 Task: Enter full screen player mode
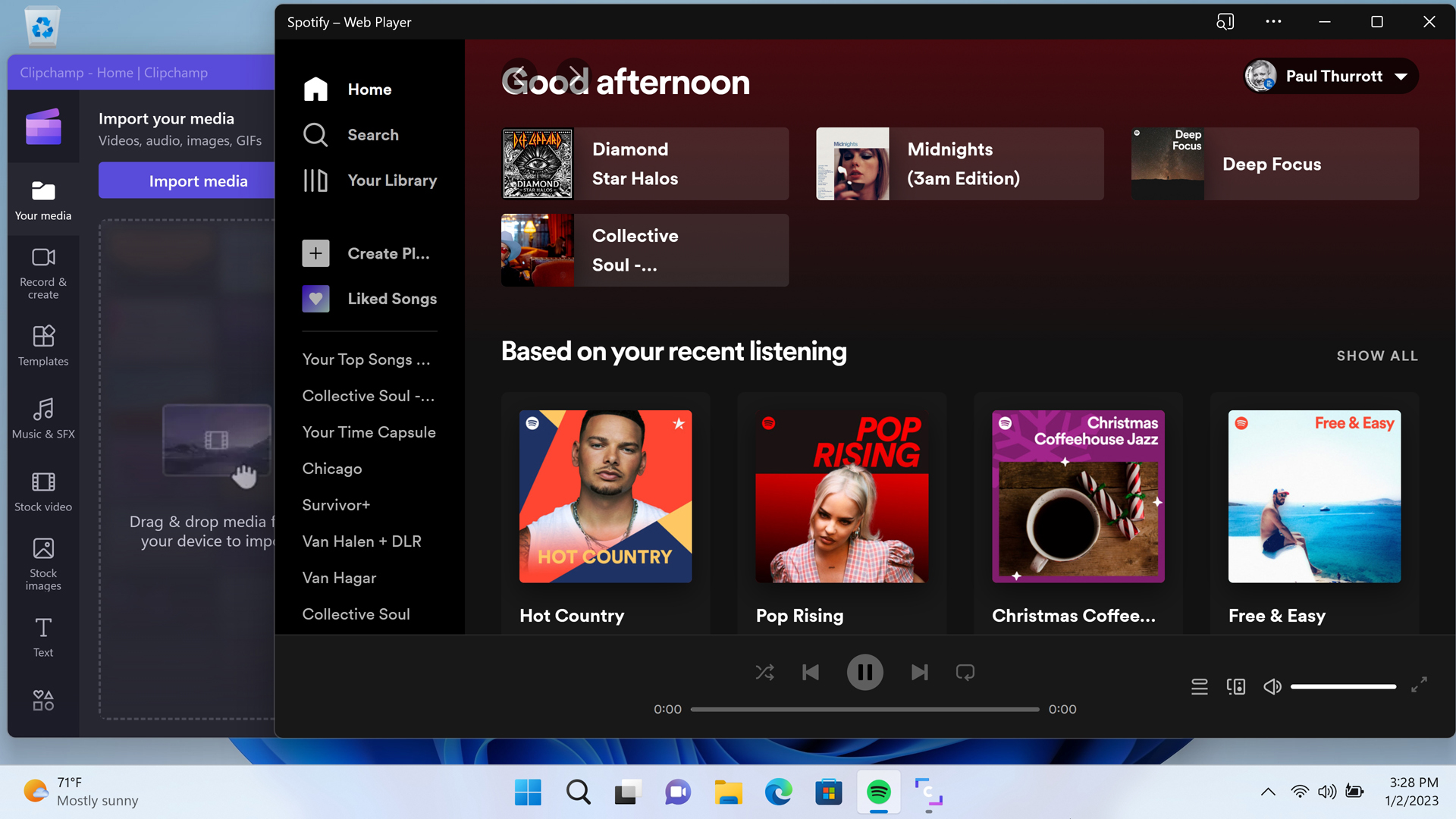click(x=1419, y=685)
